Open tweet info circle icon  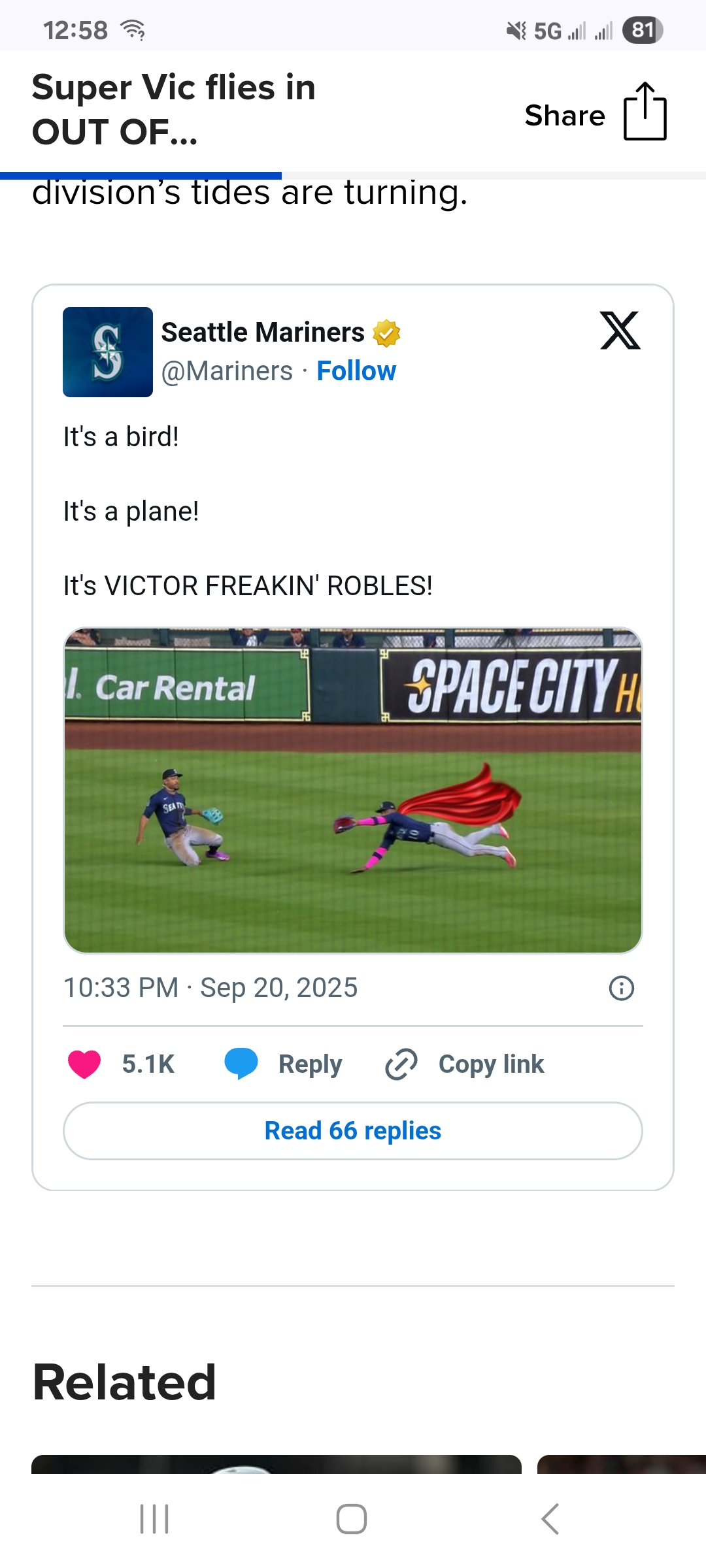point(621,988)
